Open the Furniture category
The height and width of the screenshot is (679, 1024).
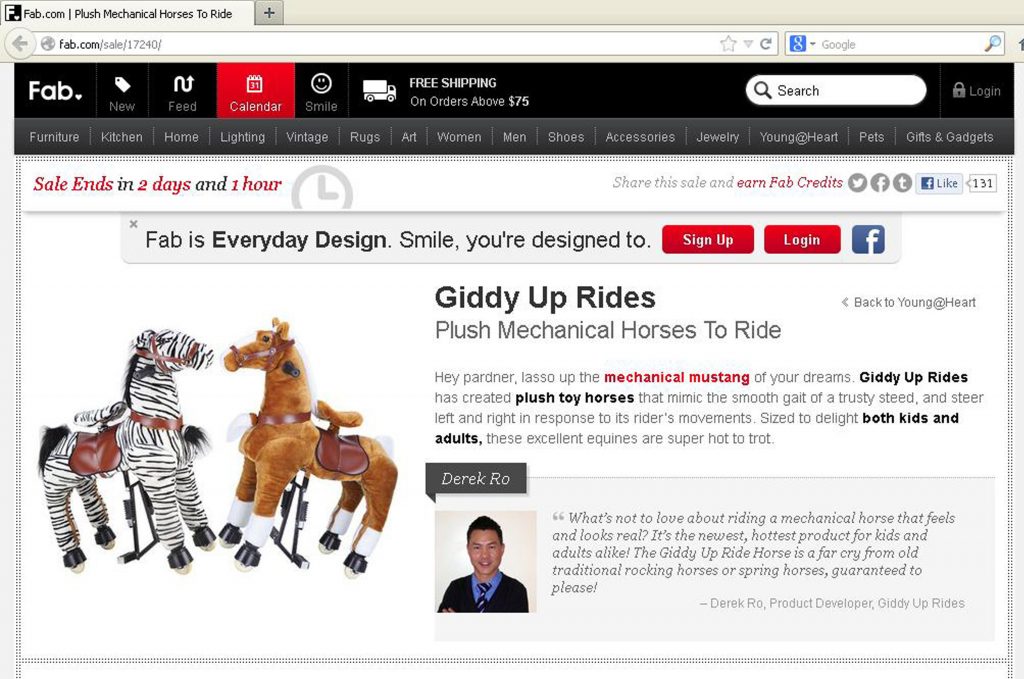coord(54,137)
